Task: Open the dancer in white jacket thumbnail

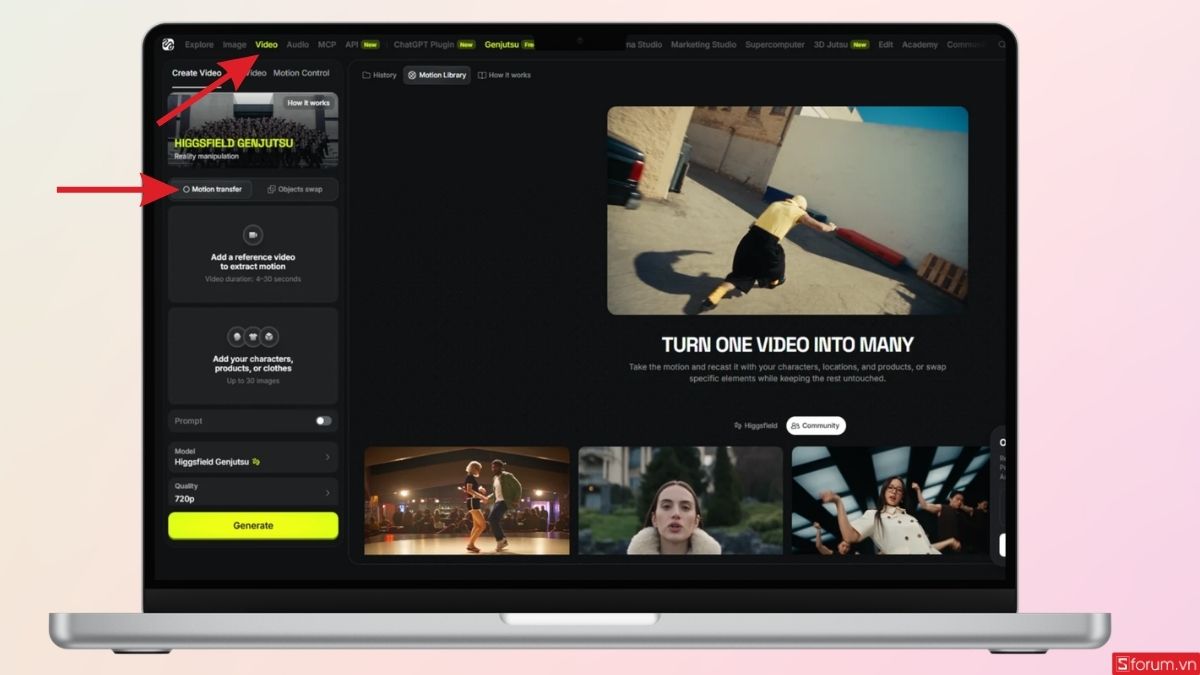Action: [x=890, y=500]
